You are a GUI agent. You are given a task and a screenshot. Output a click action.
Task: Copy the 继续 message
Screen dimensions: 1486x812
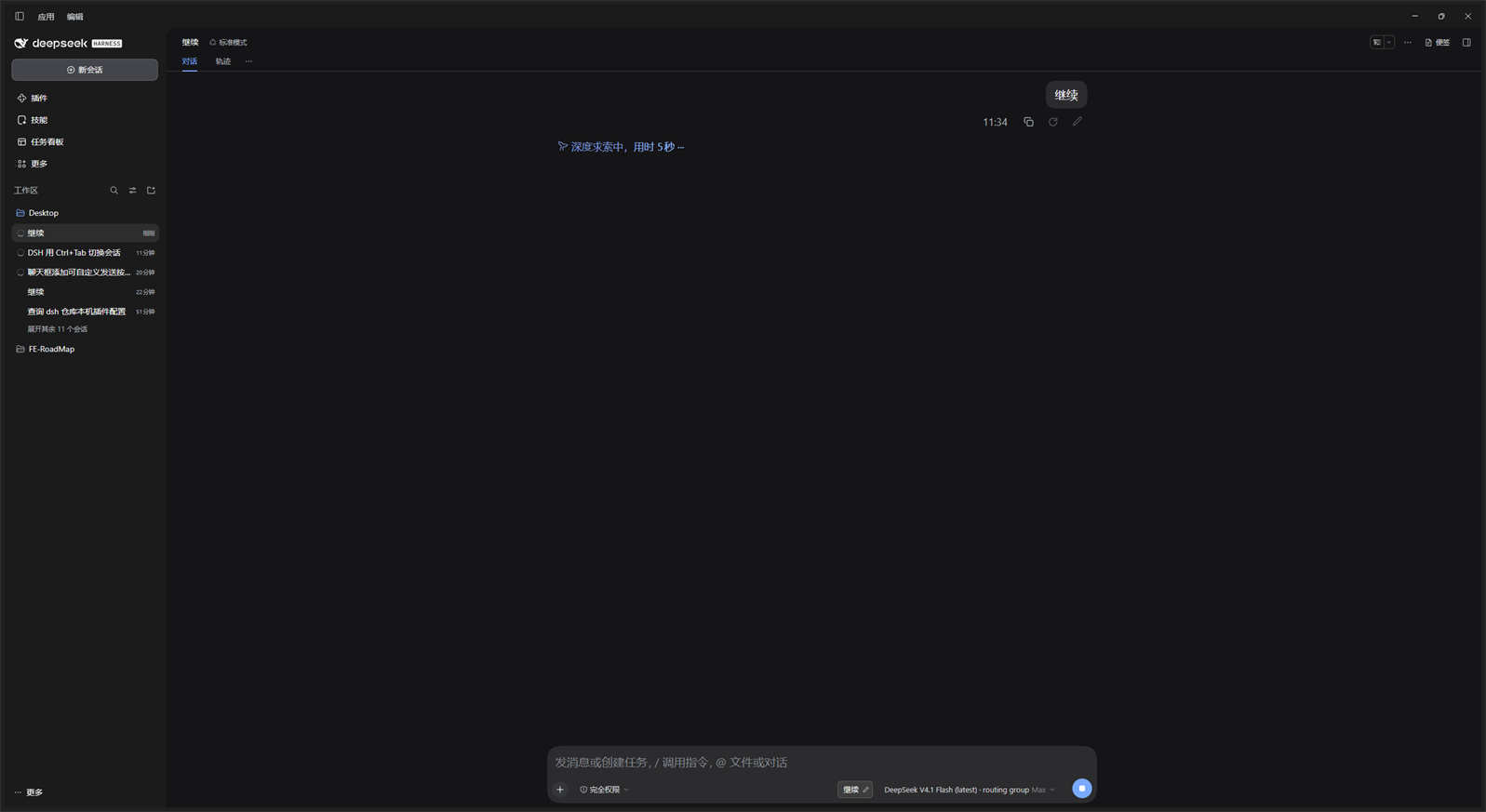1028,122
